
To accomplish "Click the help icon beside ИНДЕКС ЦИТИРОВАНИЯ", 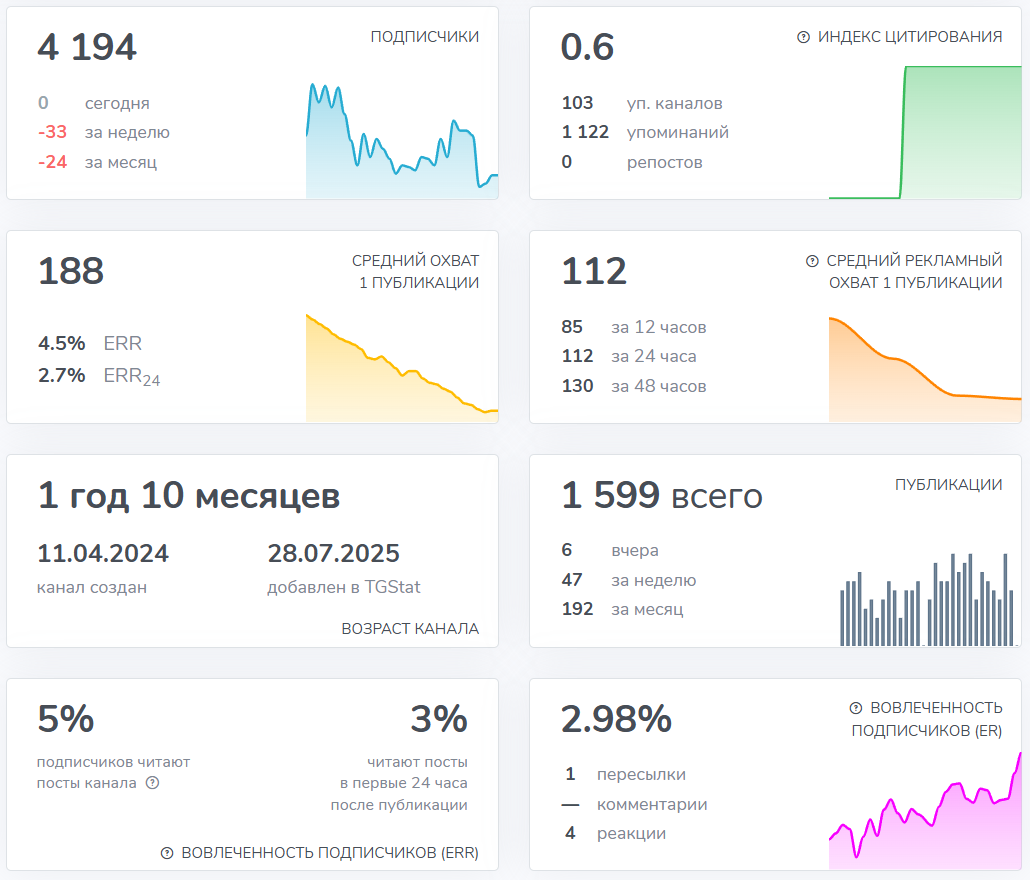I will click(803, 37).
